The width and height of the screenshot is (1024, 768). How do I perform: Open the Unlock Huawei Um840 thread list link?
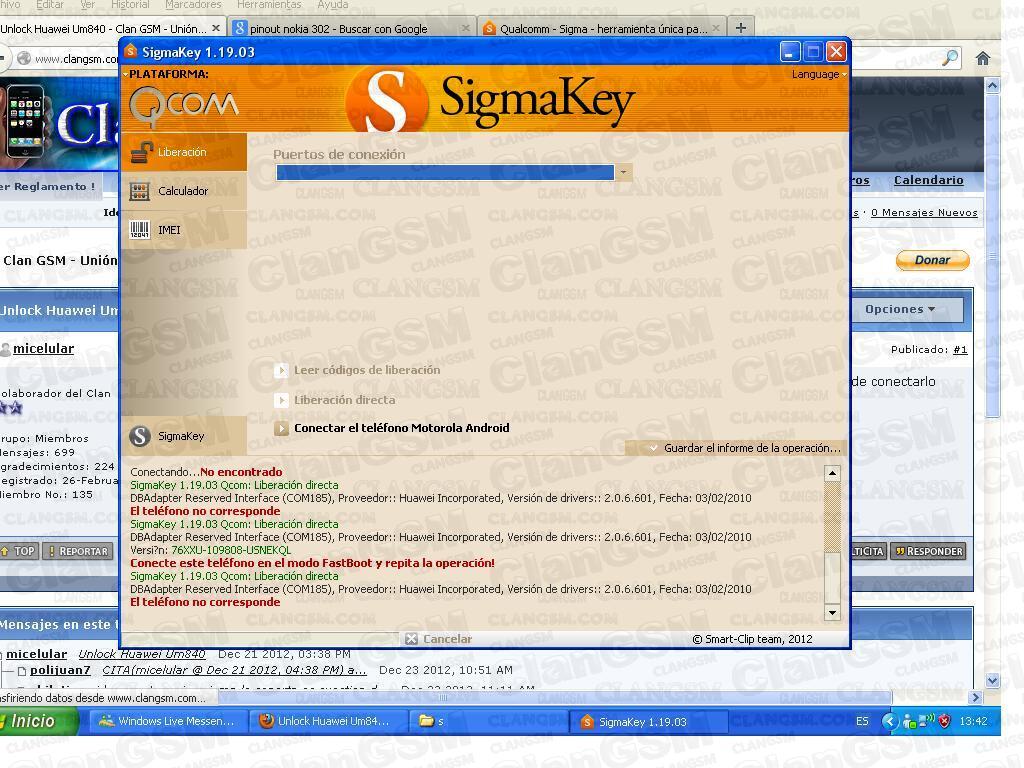pos(142,654)
